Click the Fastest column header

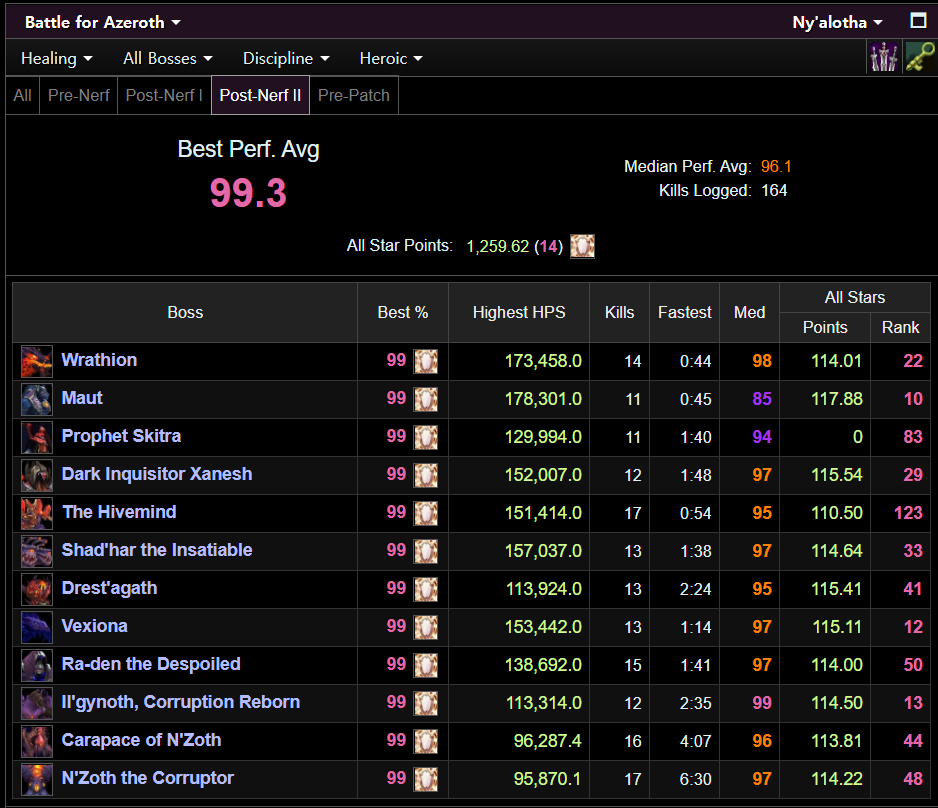pos(684,312)
